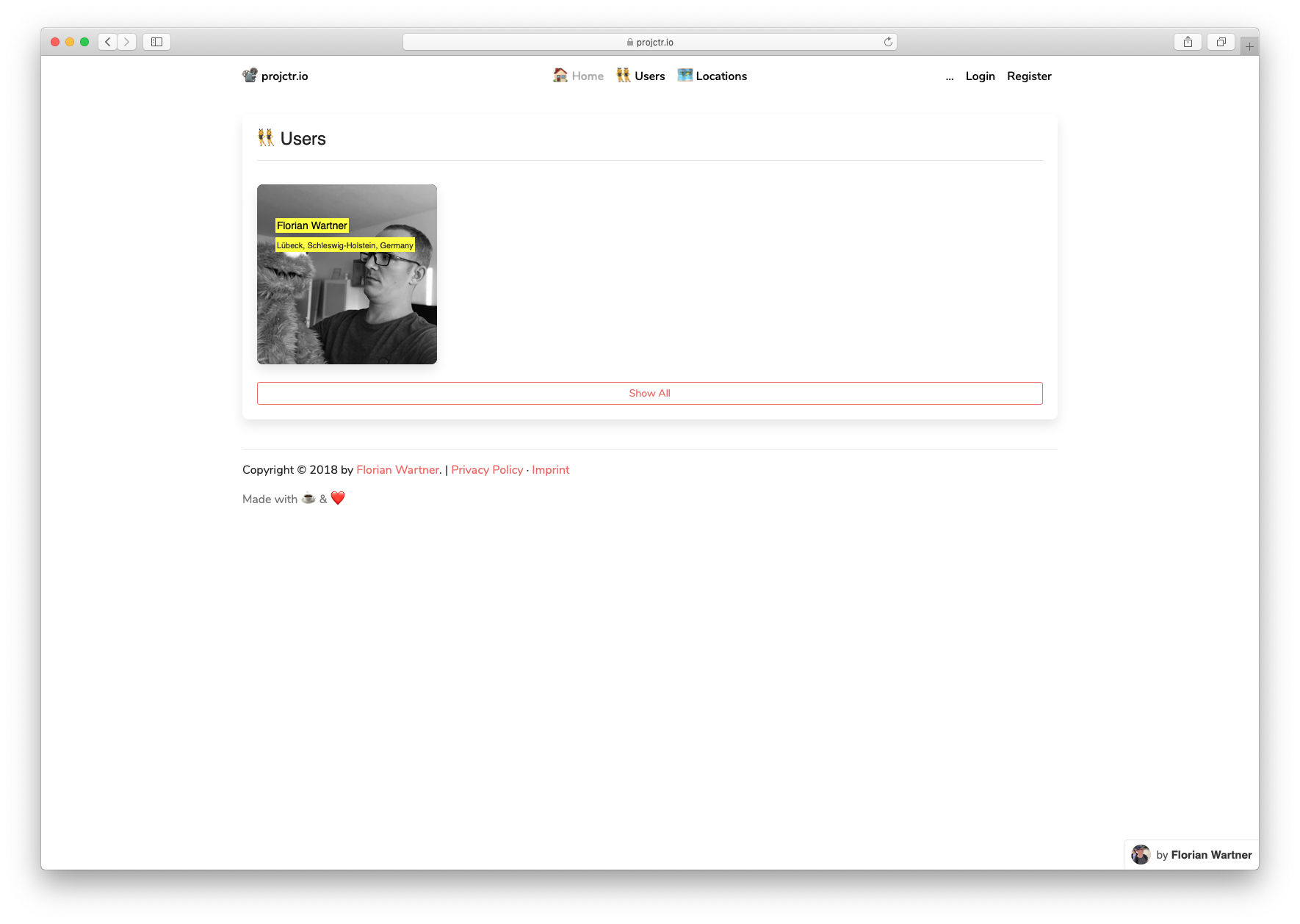Click the browser forward arrow
The width and height of the screenshot is (1300, 924).
(126, 42)
